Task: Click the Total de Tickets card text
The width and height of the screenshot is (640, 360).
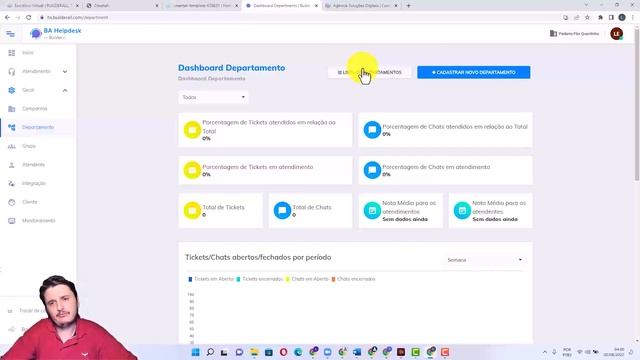Action: 223,207
